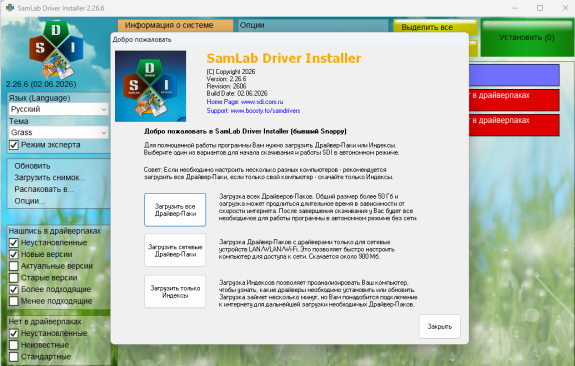Screen dimensions: 575x366
Task: Click the Опции header bar
Action: click(x=313, y=25)
